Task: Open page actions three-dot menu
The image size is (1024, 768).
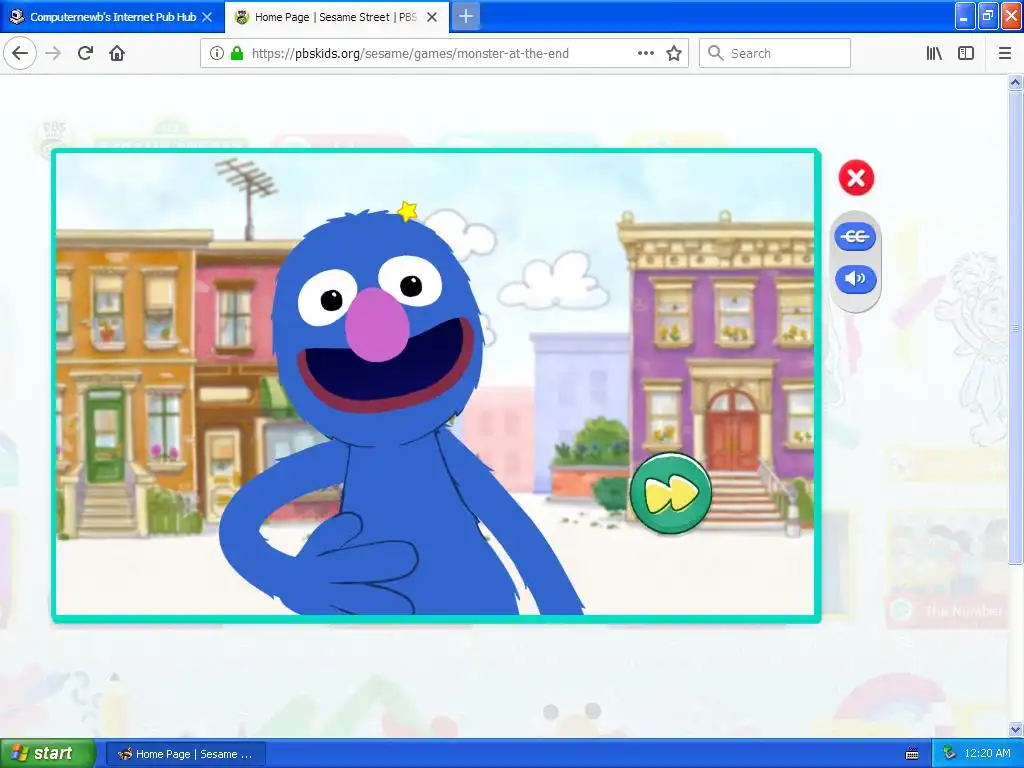Action: point(646,54)
